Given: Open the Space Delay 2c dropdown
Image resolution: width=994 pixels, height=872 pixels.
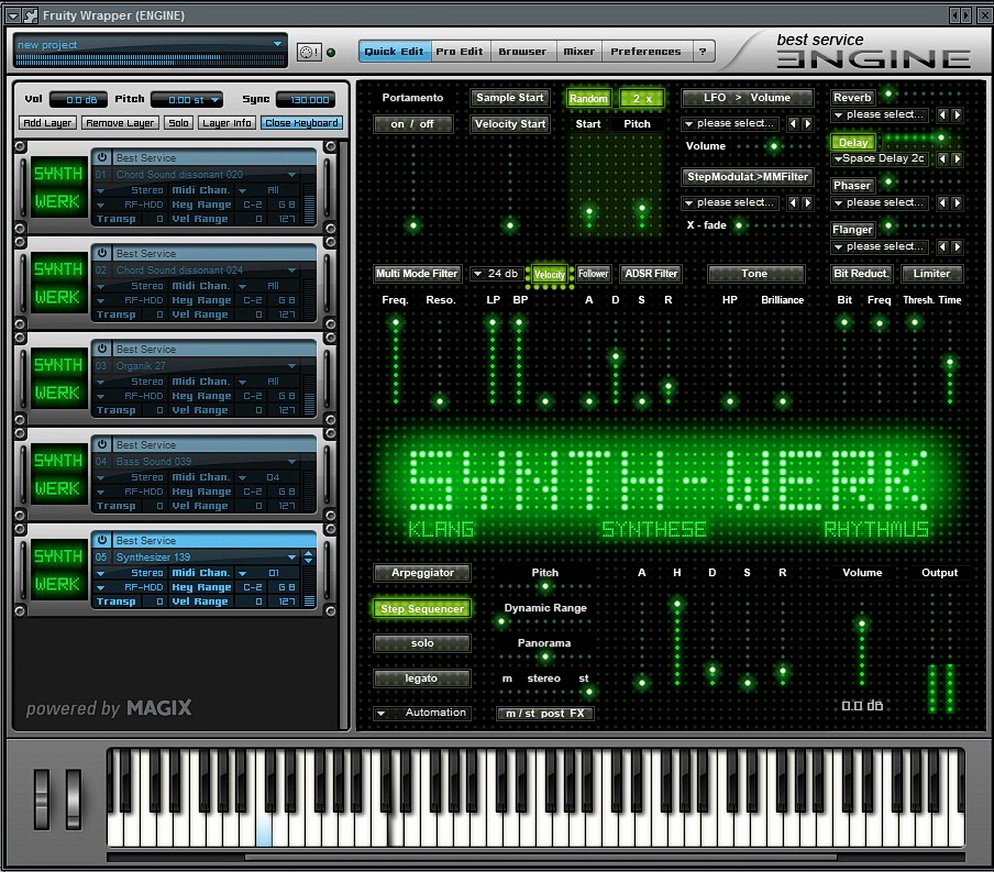Looking at the screenshot, I should 881,158.
